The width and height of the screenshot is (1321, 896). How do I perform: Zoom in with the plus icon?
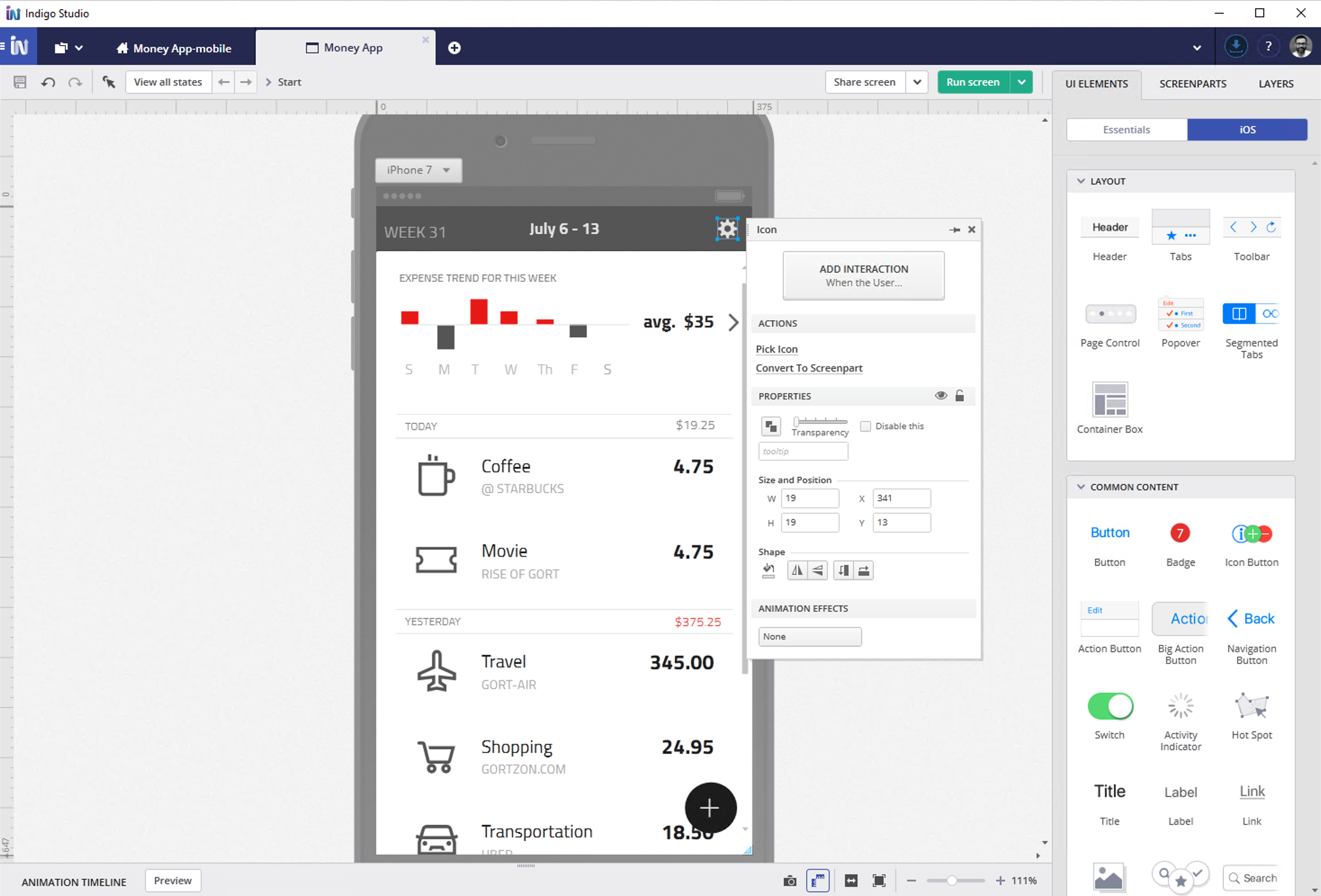click(x=1000, y=881)
